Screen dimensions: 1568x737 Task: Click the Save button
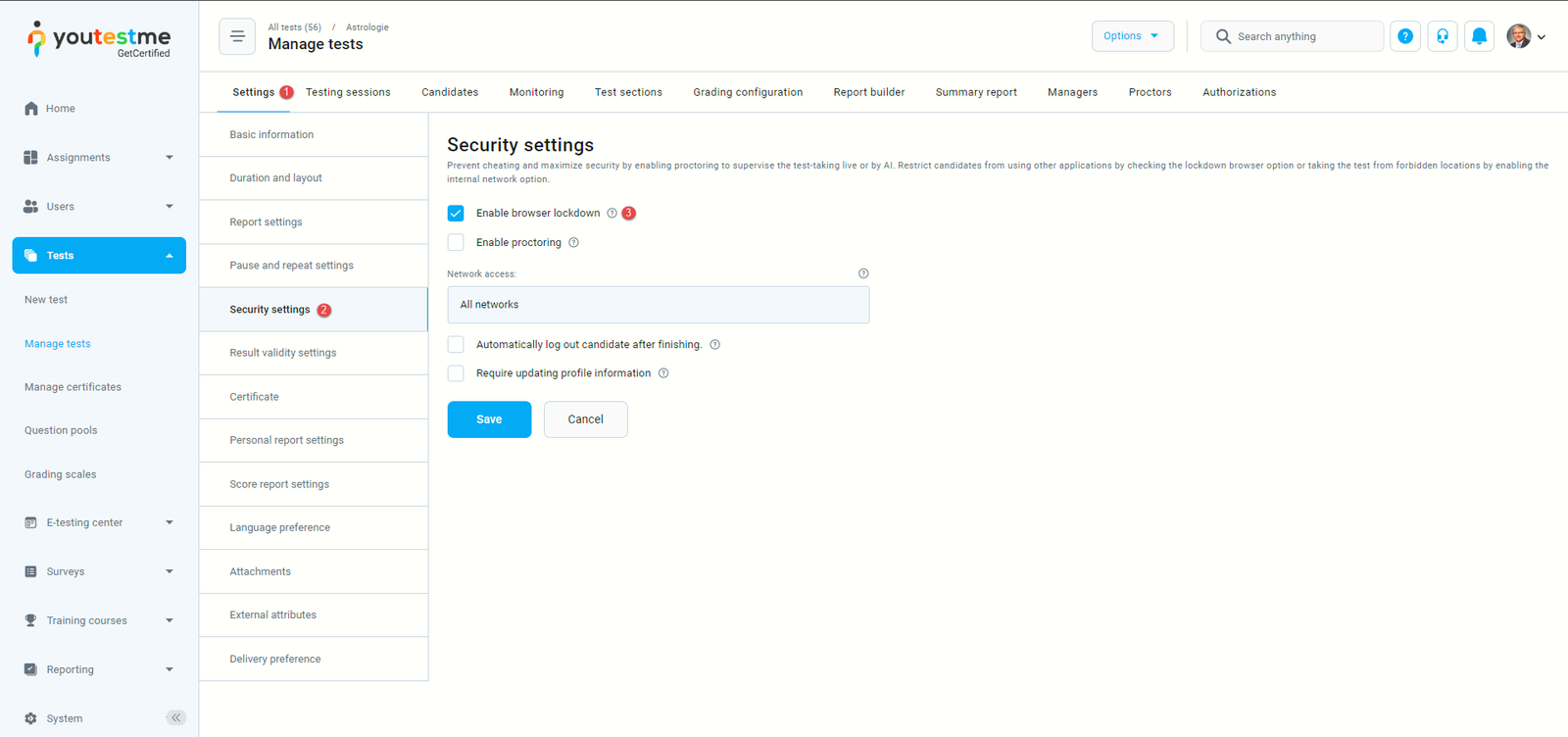[x=489, y=419]
